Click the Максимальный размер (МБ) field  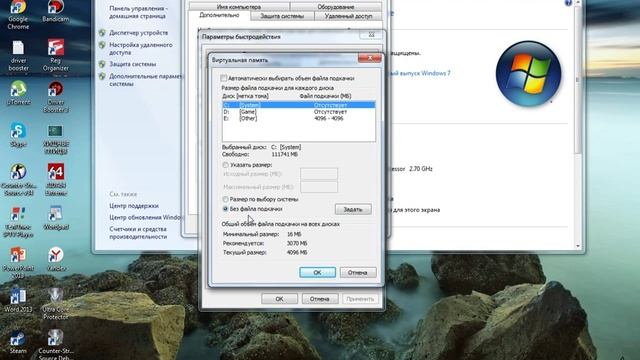point(319,187)
